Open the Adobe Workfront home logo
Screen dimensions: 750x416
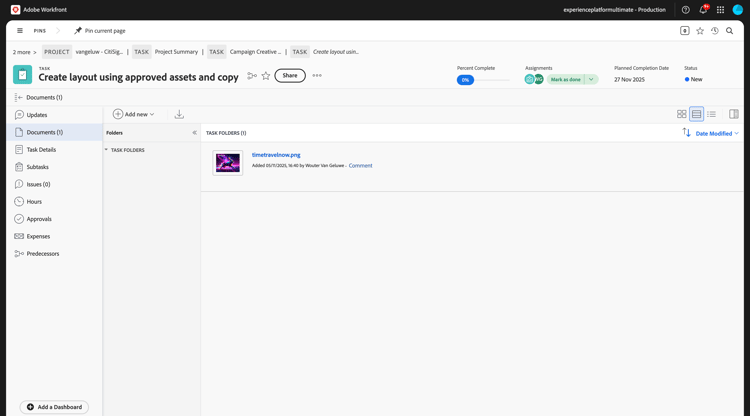[x=39, y=10]
